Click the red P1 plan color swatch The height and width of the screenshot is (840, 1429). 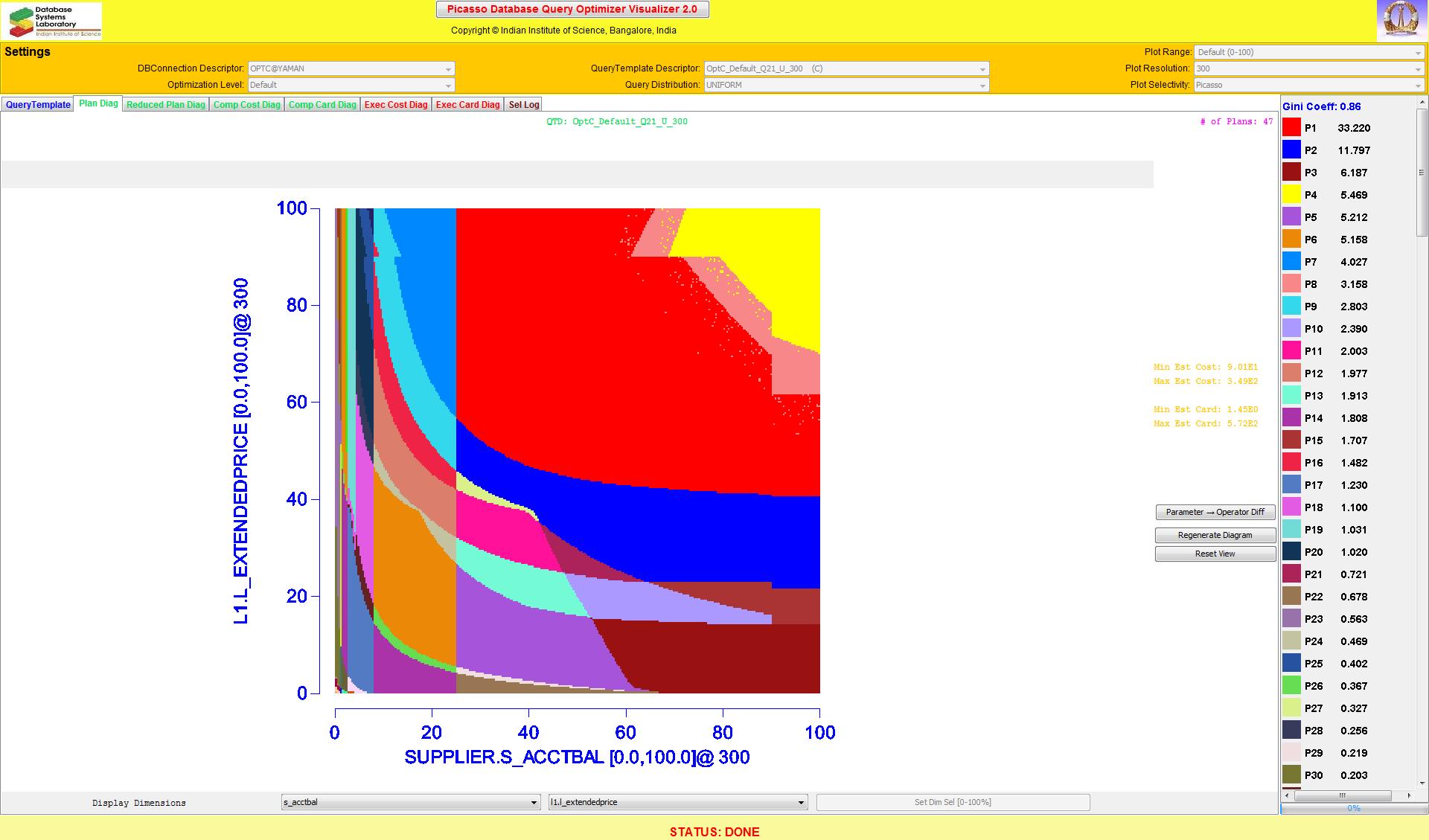1291,128
